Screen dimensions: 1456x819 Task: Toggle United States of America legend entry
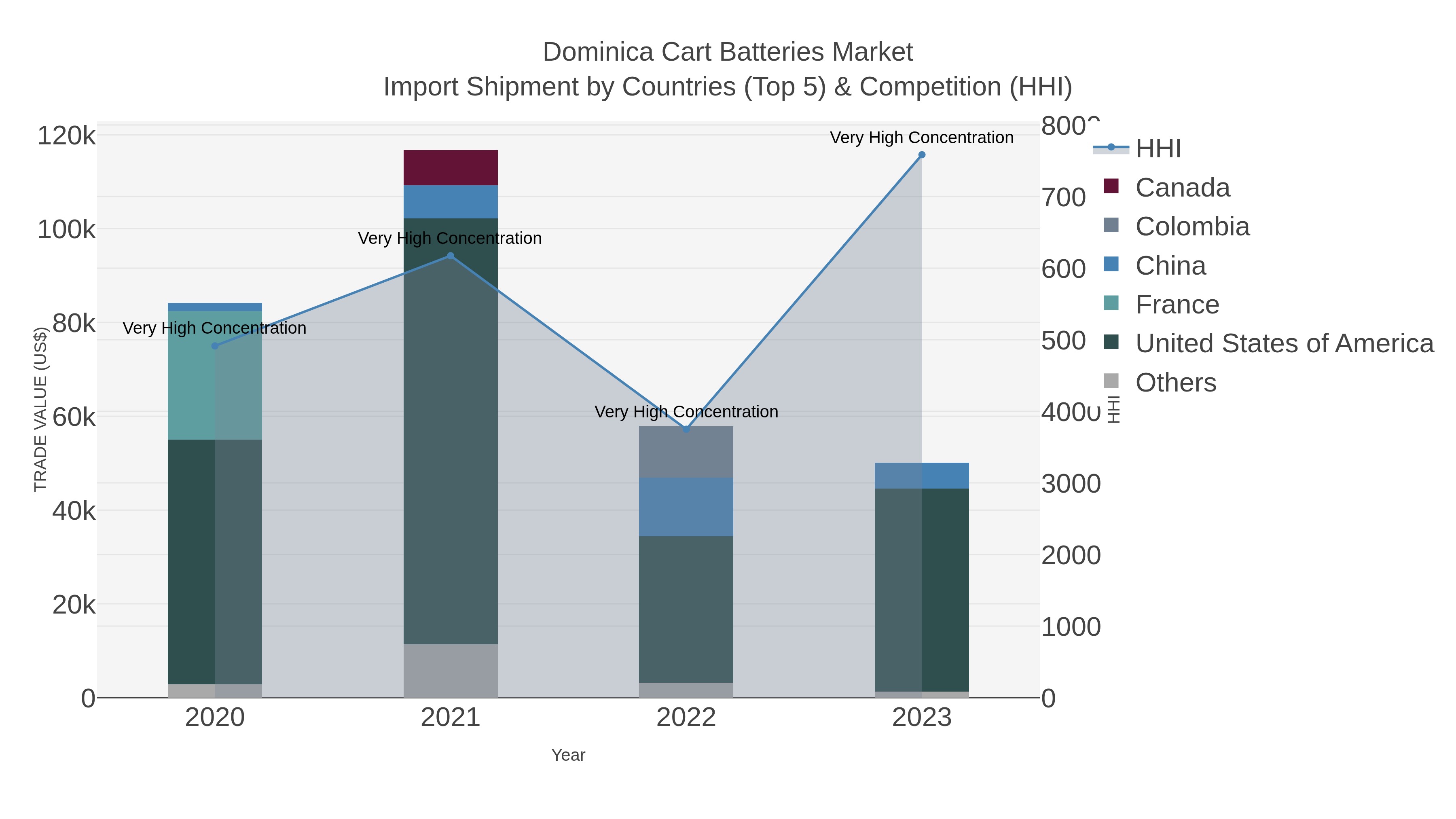pyautogui.click(x=1269, y=343)
